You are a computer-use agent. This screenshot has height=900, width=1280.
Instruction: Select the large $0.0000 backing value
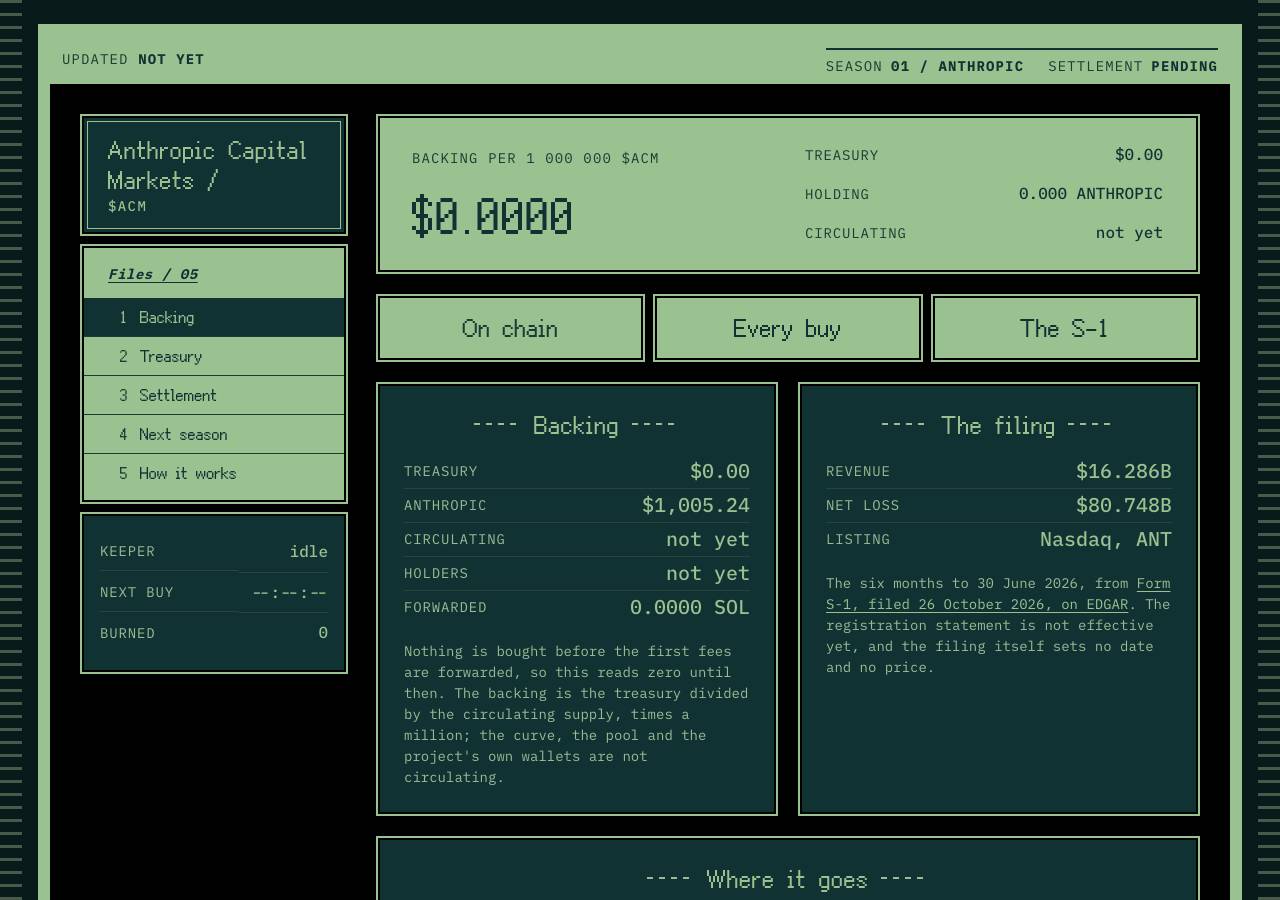coord(491,216)
